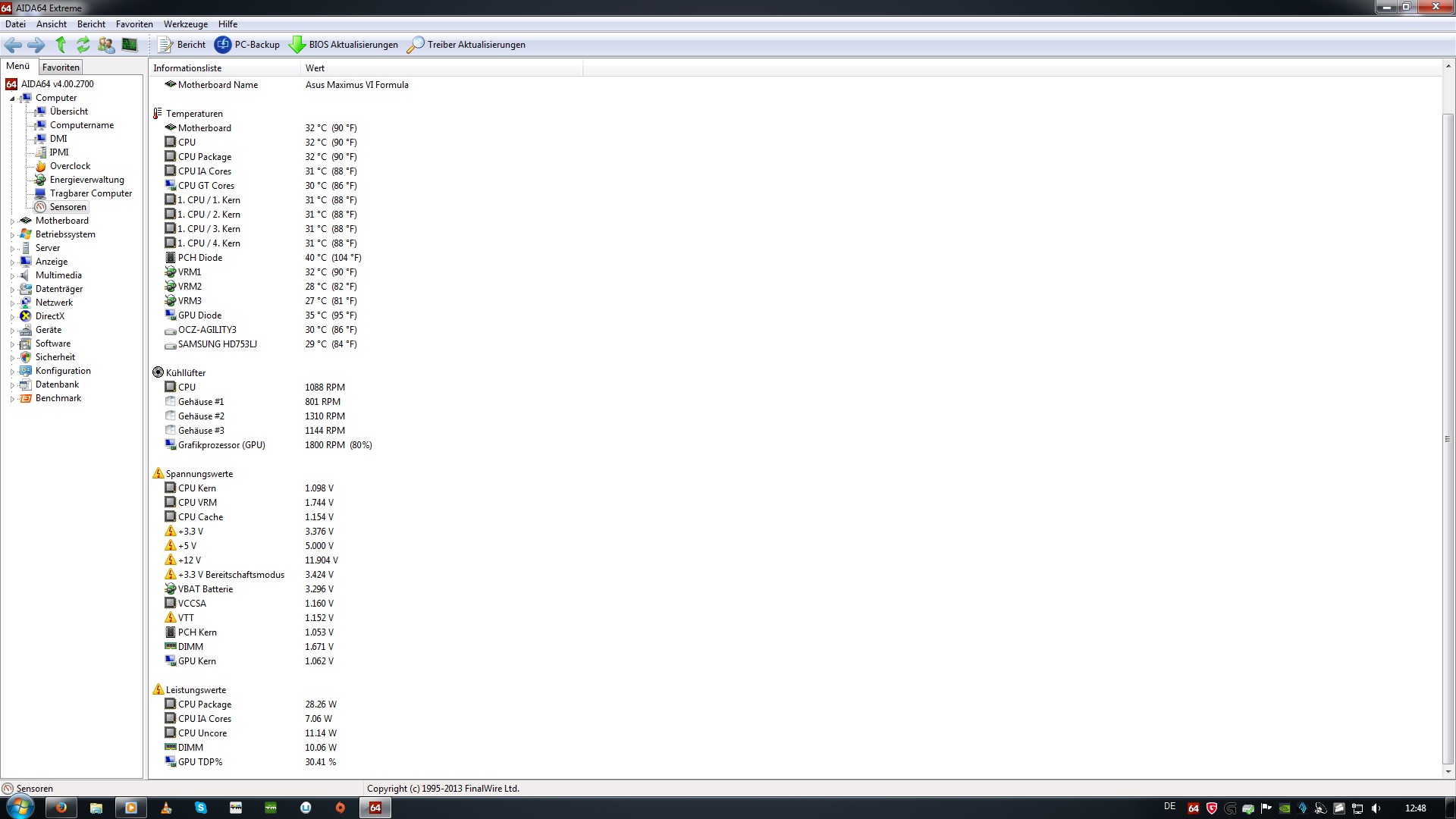Expand the Benchmark tree node
This screenshot has height=819, width=1456.
tap(12, 399)
